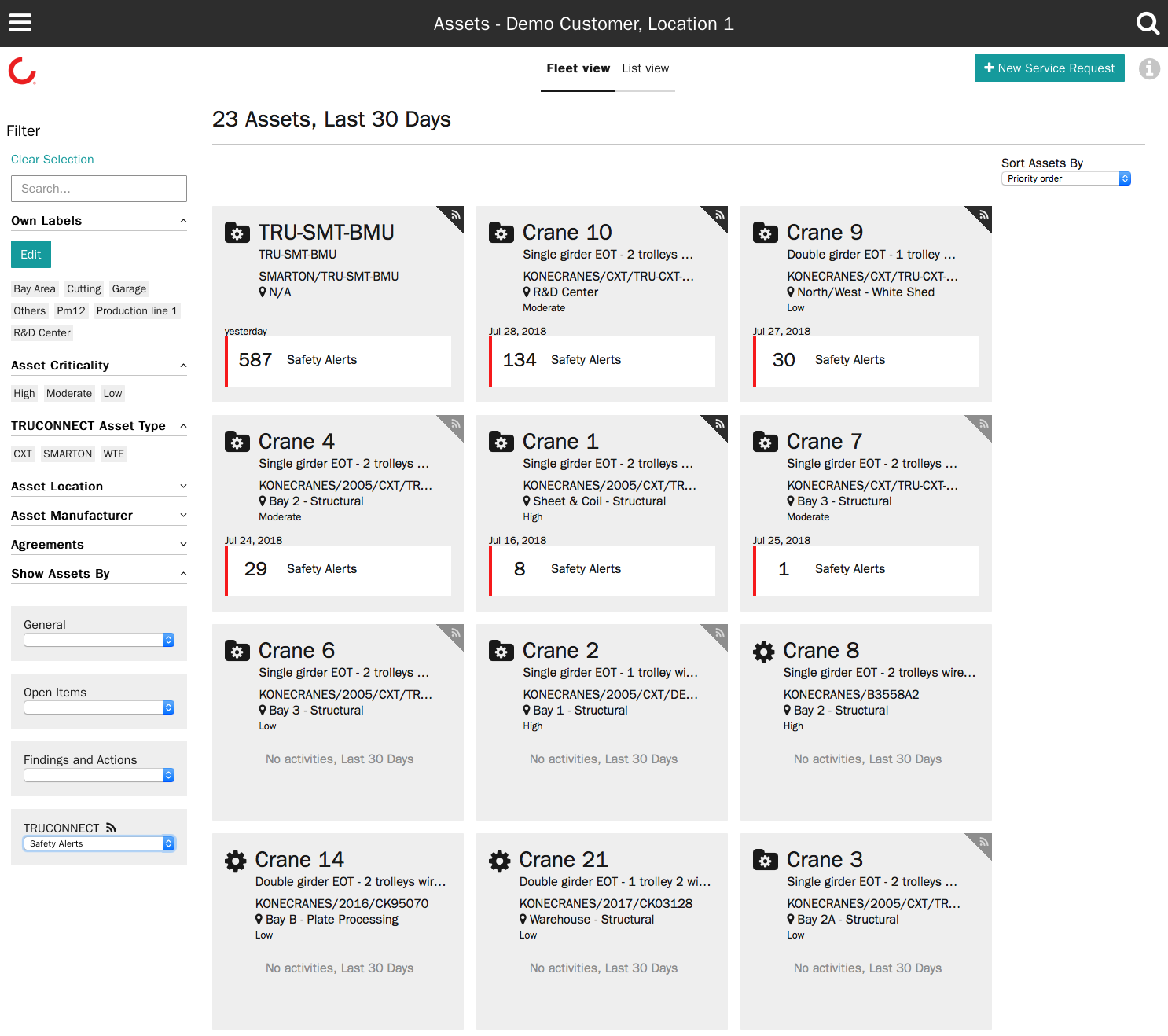
Task: Click the Crane 7 asset folder icon
Action: coord(766,442)
